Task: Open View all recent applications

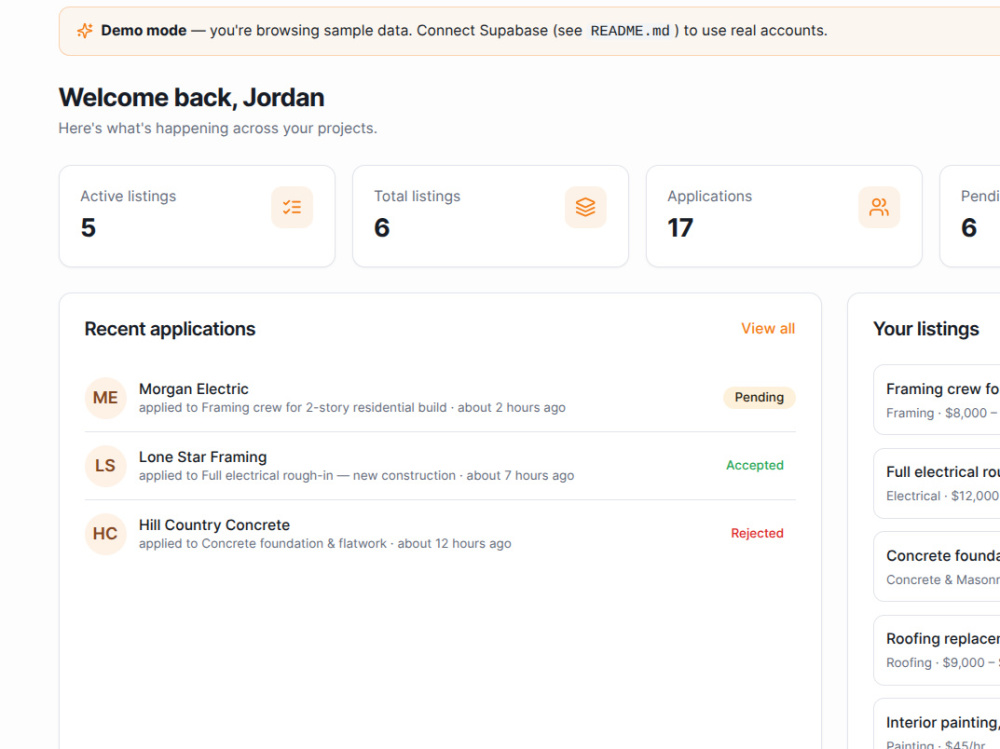Action: (x=768, y=329)
